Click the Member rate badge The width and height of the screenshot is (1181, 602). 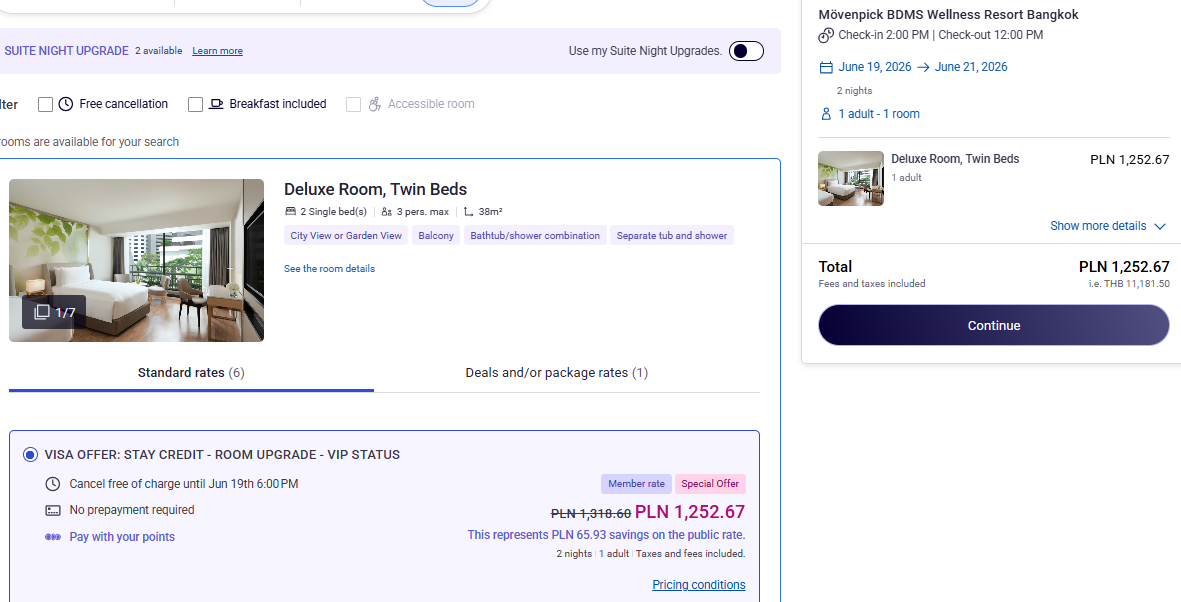(x=636, y=484)
